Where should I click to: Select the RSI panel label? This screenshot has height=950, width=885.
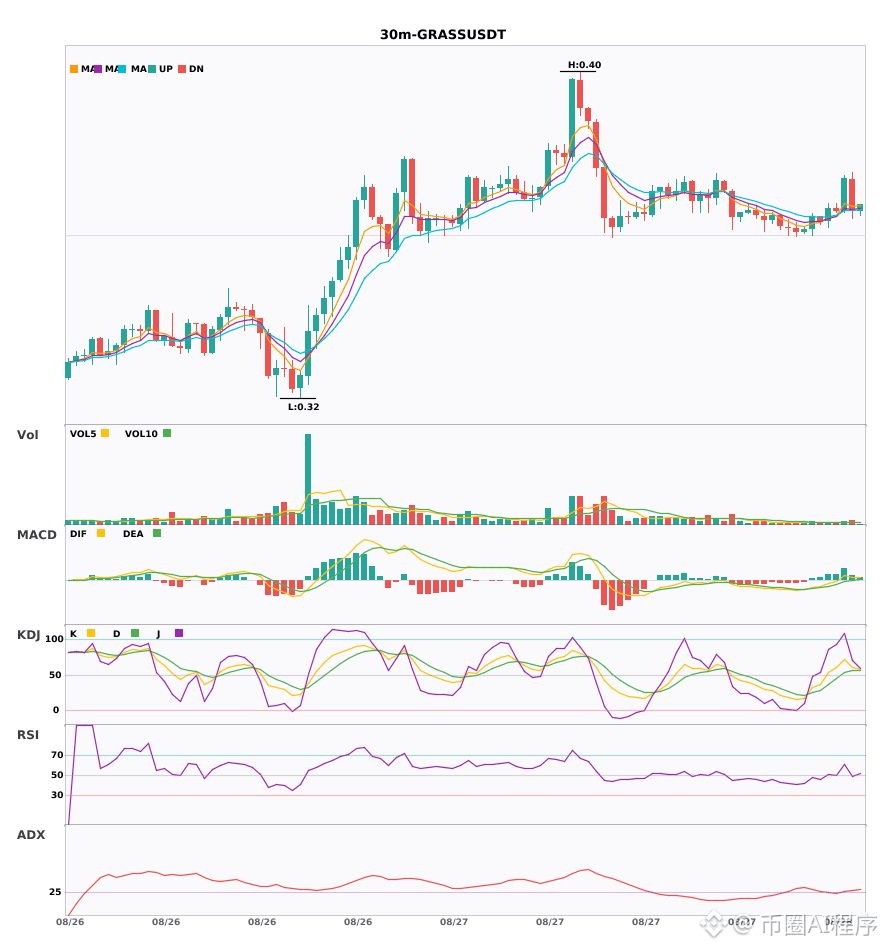click(x=28, y=735)
